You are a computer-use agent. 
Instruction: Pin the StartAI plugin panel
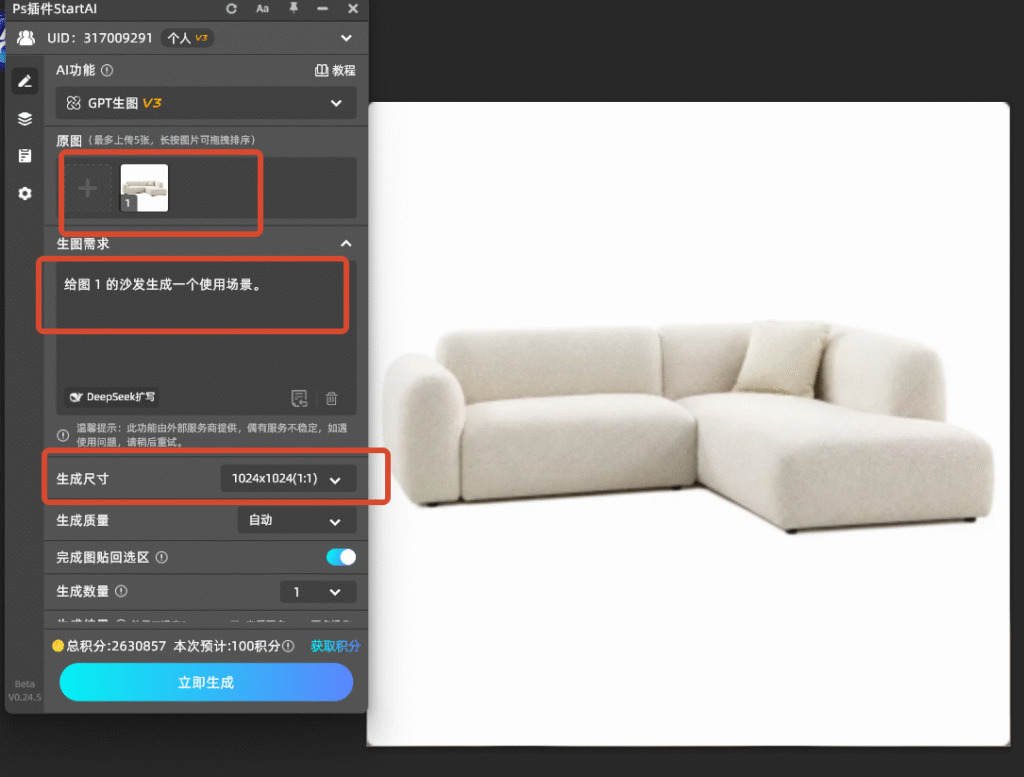coord(293,8)
